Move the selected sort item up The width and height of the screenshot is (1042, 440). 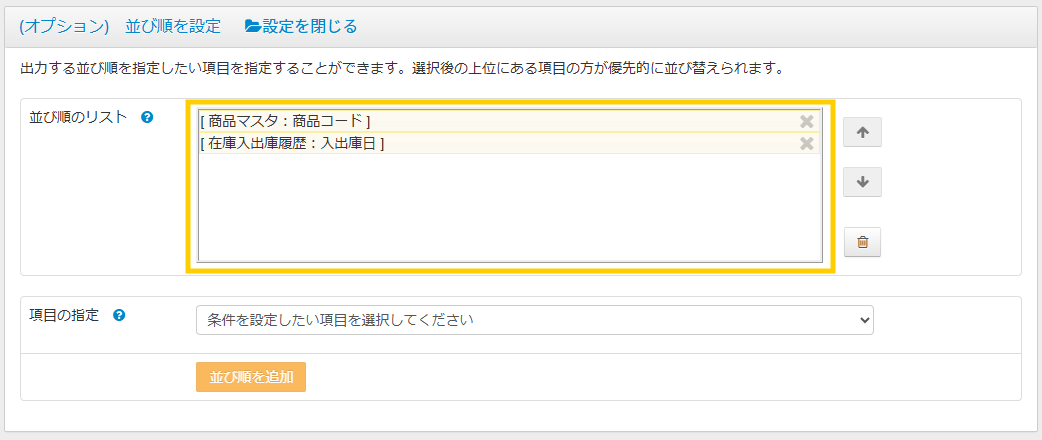(862, 130)
